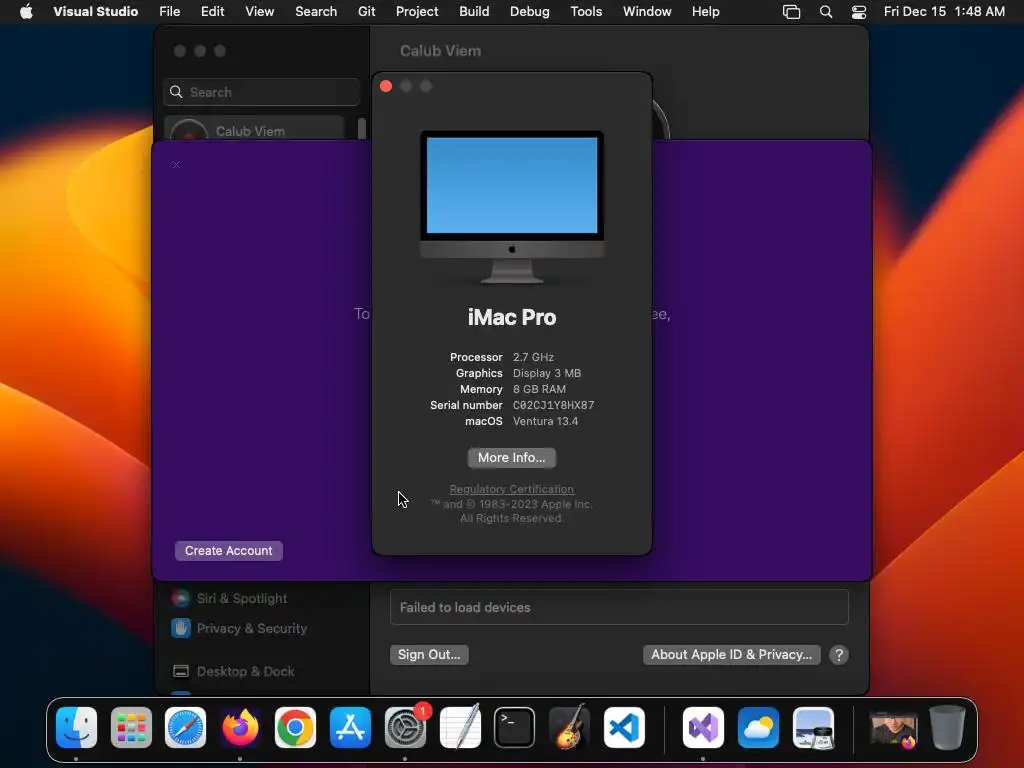Click the Settings sidebar Search field

(261, 92)
